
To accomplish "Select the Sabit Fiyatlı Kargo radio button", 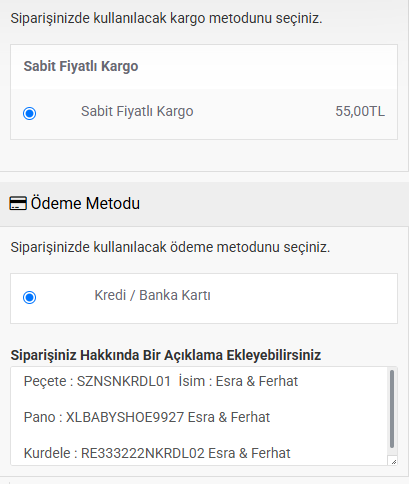I will tap(29, 113).
